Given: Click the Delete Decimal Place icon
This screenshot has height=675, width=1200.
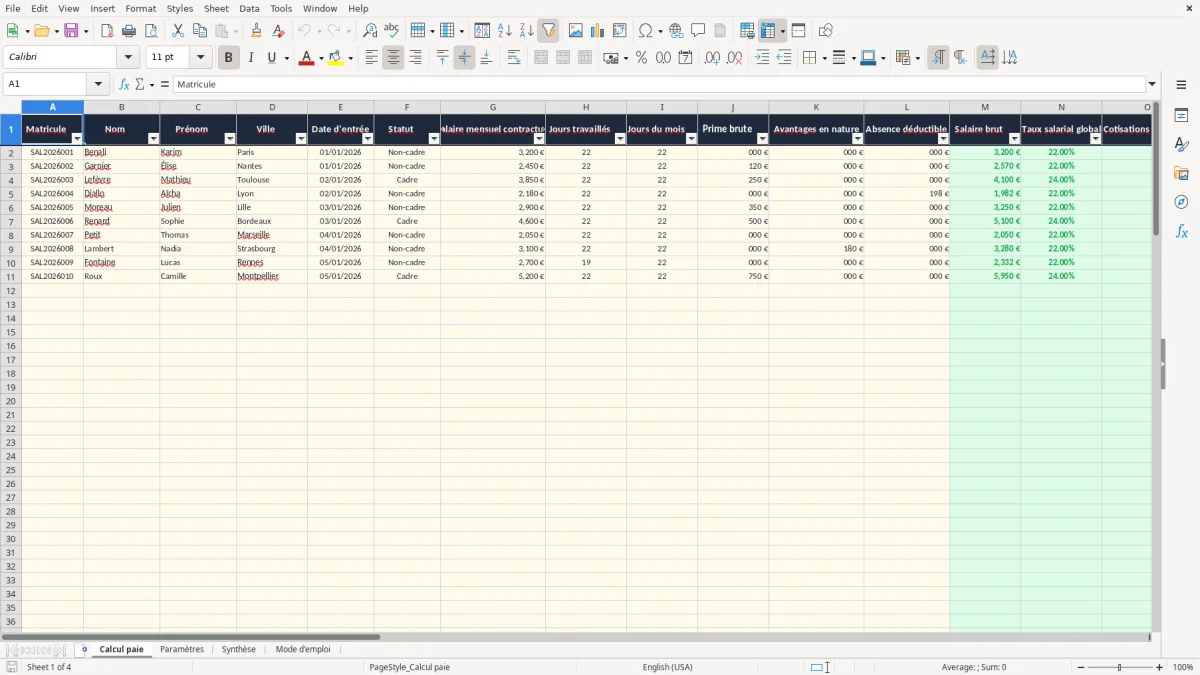Looking at the screenshot, I should click(x=734, y=58).
